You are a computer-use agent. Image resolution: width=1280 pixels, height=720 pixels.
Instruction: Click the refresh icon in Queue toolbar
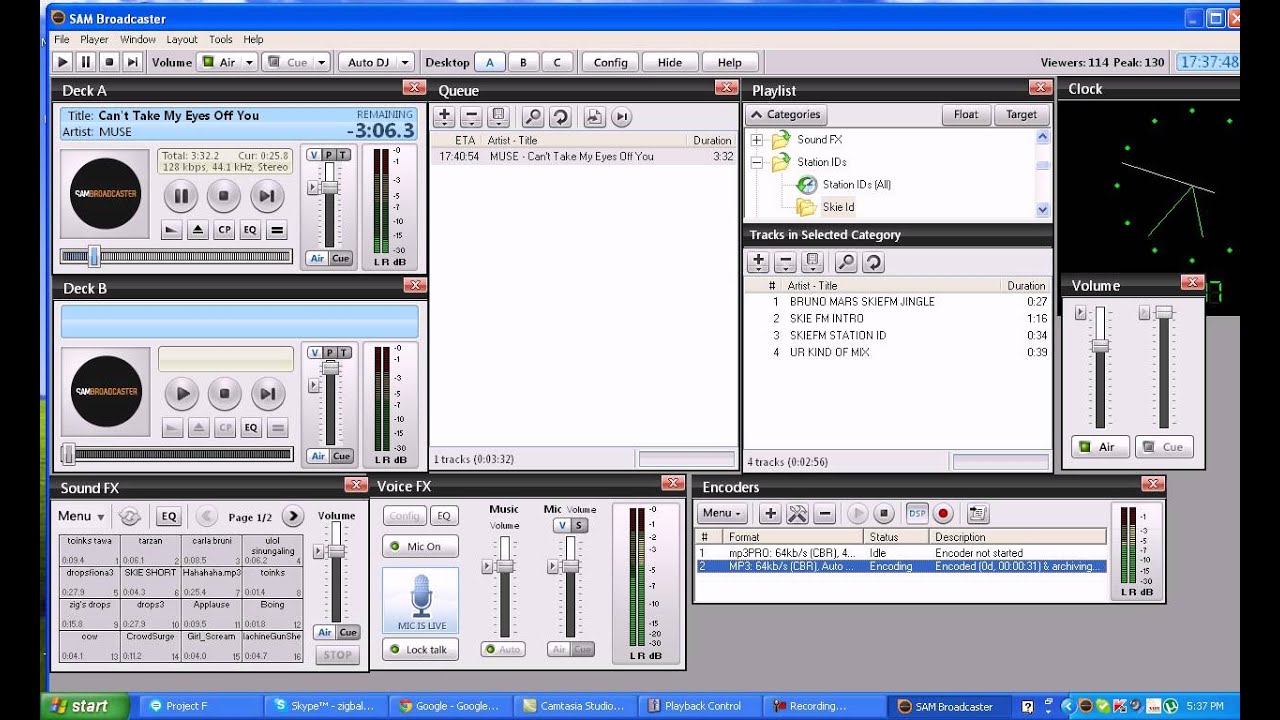(x=560, y=117)
